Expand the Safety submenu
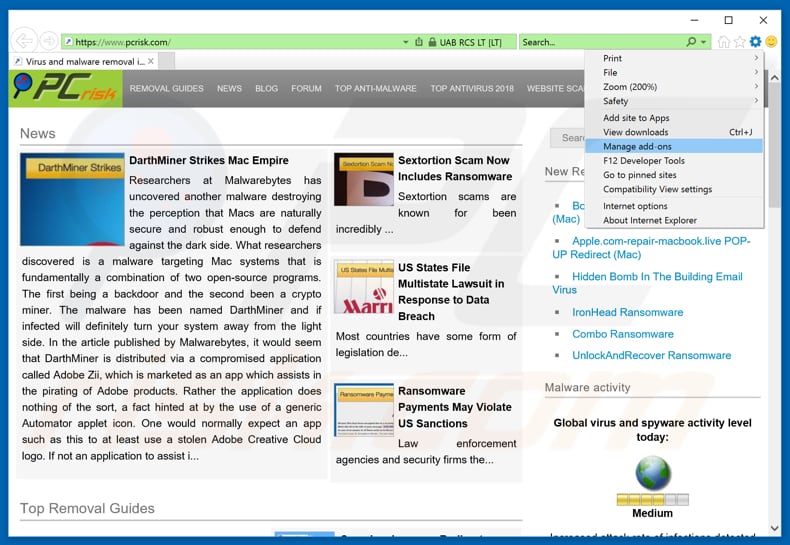 674,101
